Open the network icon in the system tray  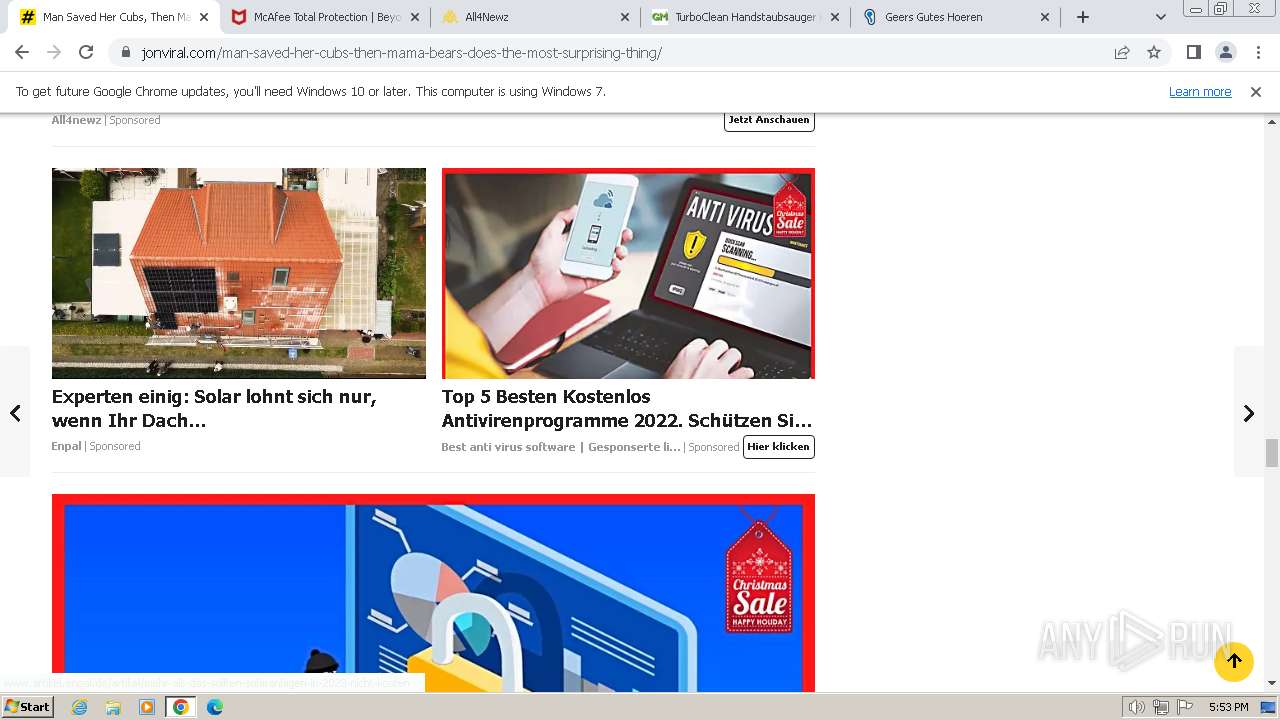[1161, 707]
